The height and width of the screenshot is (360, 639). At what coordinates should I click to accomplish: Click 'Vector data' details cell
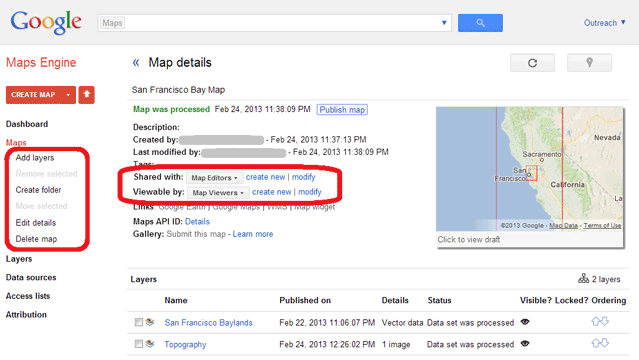(402, 322)
